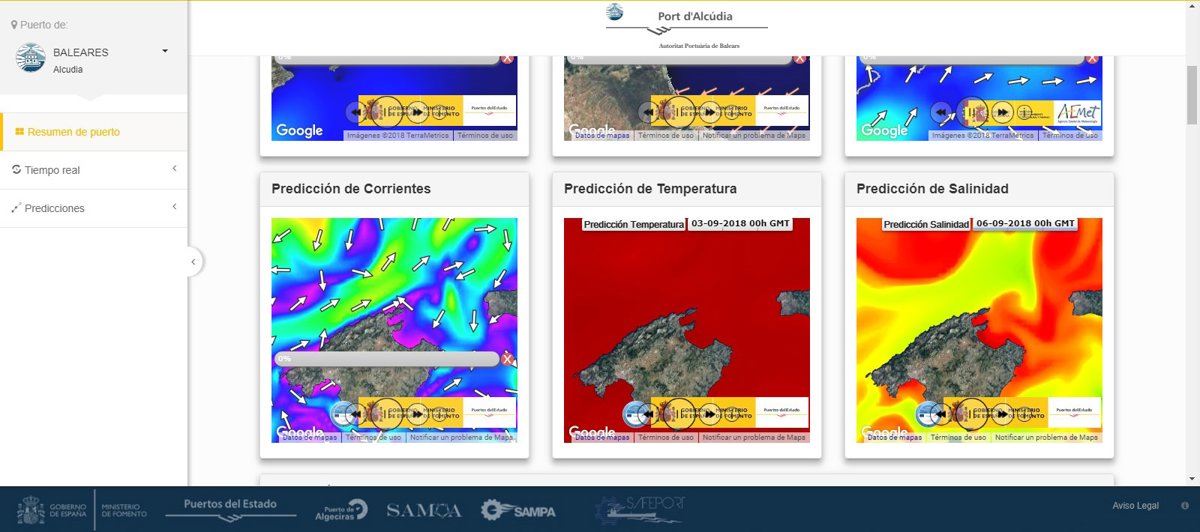
Task: Click the SAMPA logo in footer
Action: [518, 510]
